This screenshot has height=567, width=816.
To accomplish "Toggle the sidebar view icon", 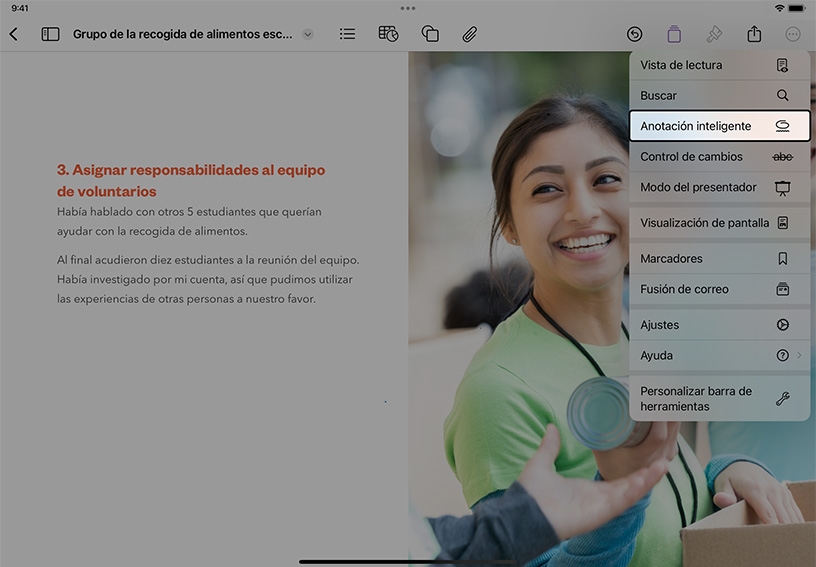I will 50,34.
